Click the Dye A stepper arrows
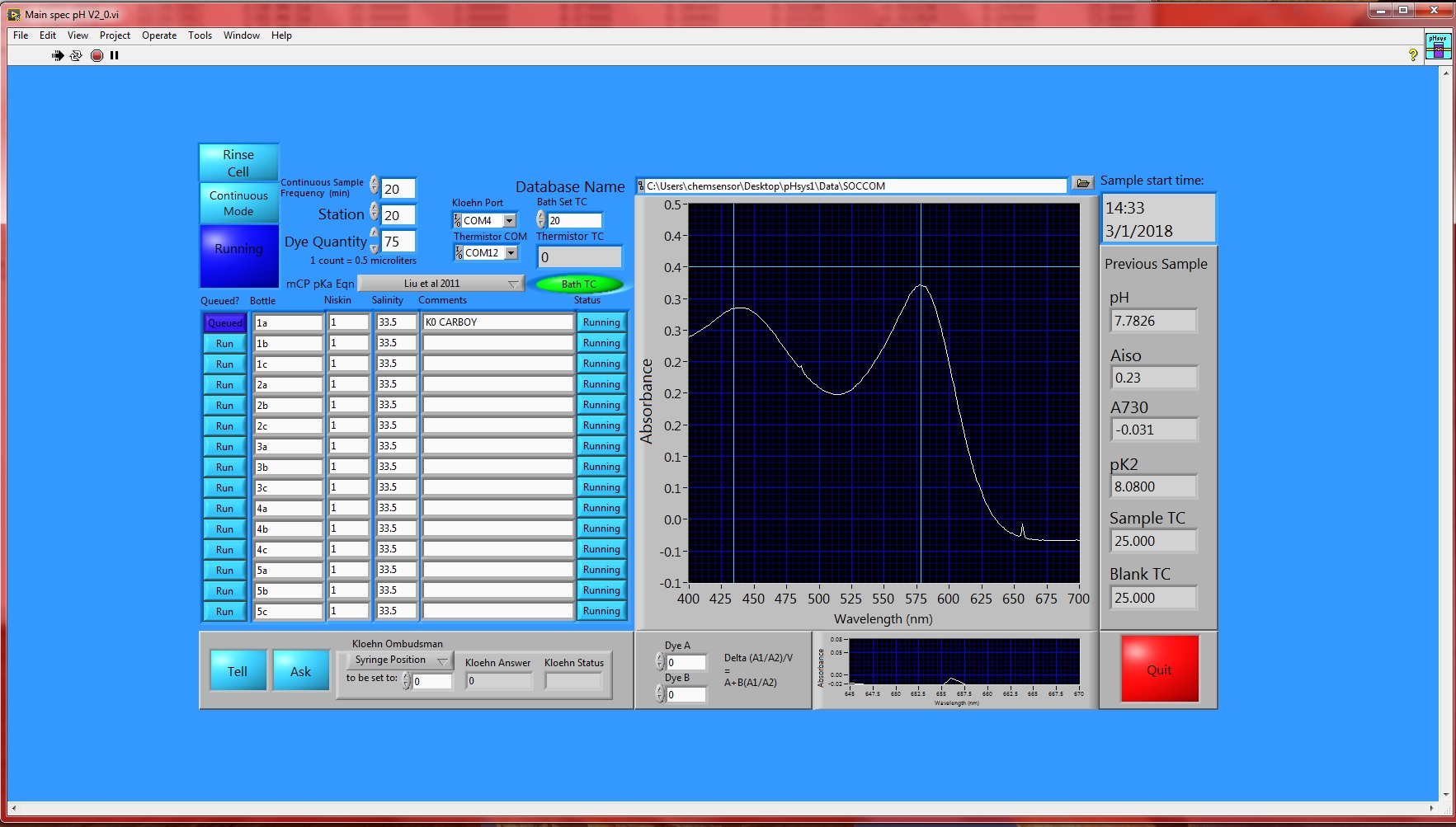 click(660, 661)
